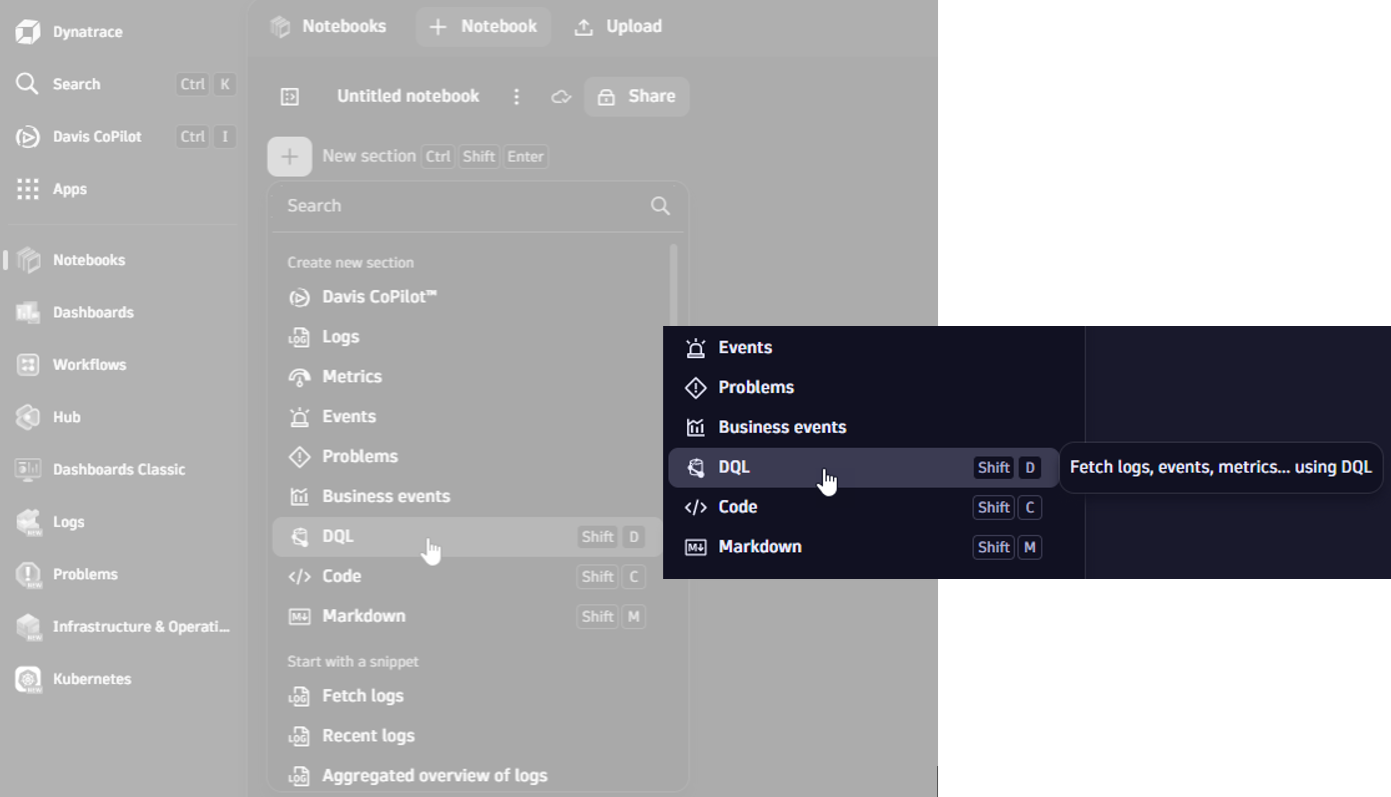Focus the Search field above Create new section
Image resolution: width=1391 pixels, height=797 pixels.
point(460,206)
